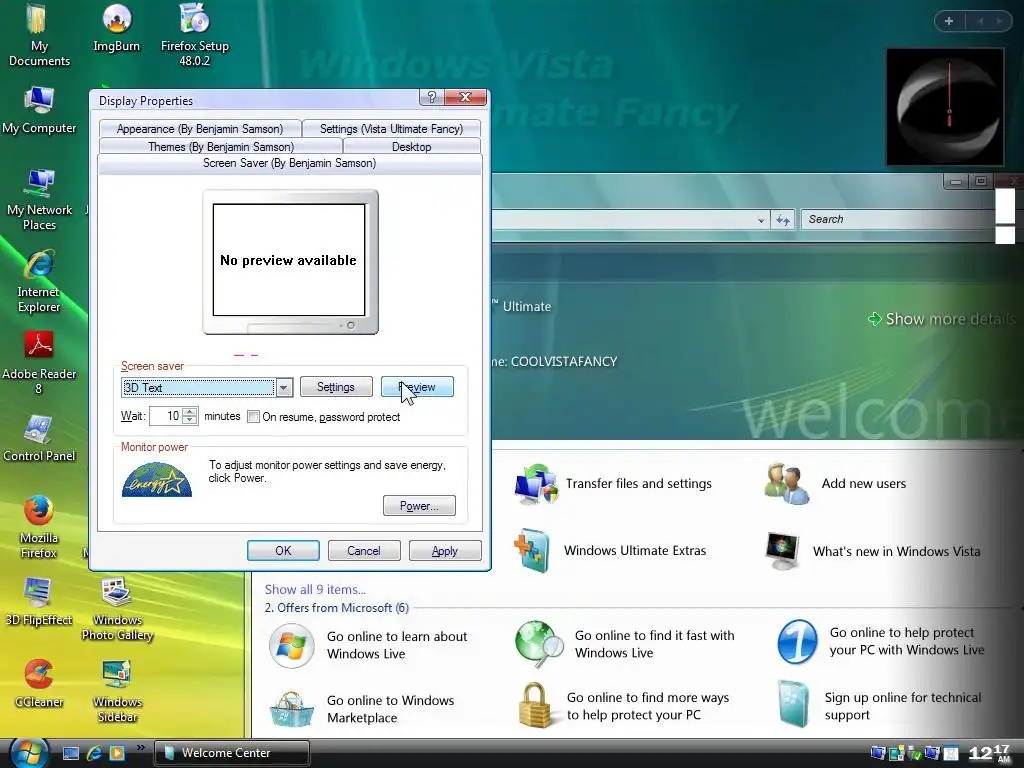Open Add new users item
Viewport: 1024px width, 768px height.
coord(835,484)
